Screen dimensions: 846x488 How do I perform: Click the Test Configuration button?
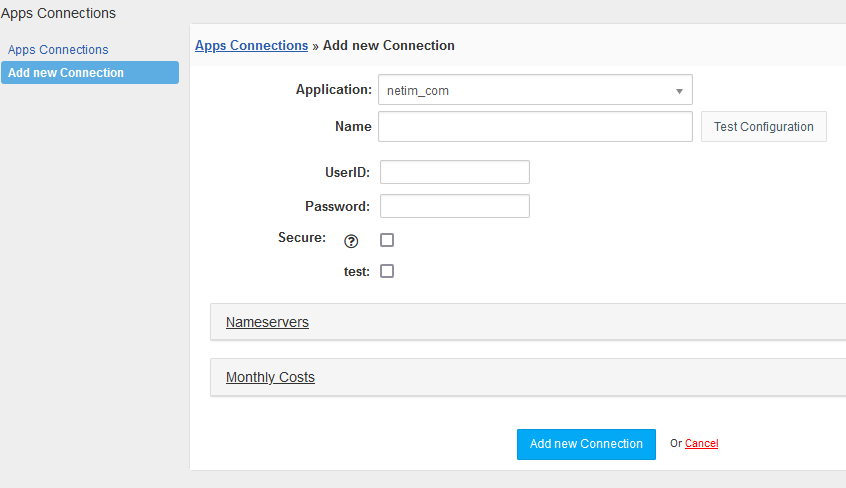coord(763,126)
